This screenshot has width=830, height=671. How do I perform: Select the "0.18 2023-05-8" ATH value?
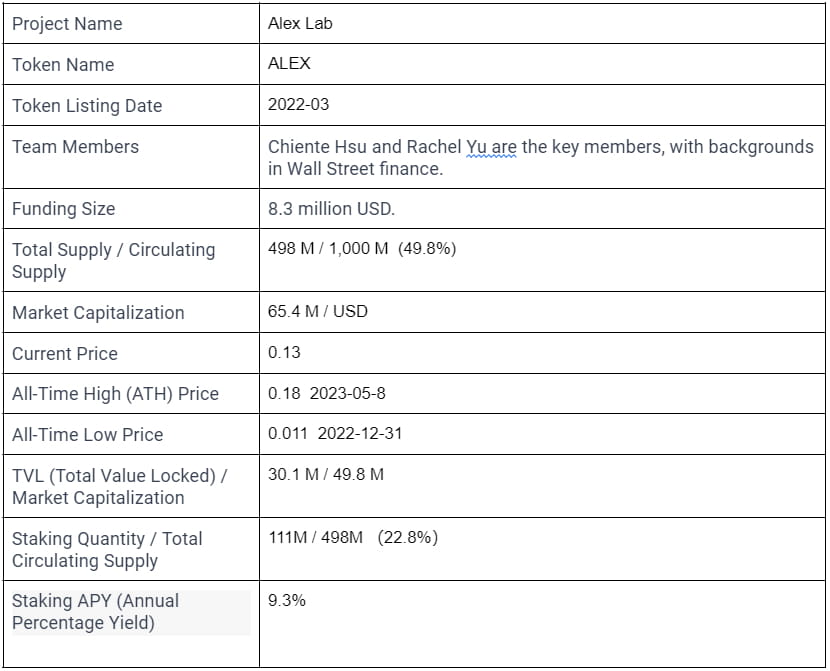tap(326, 393)
